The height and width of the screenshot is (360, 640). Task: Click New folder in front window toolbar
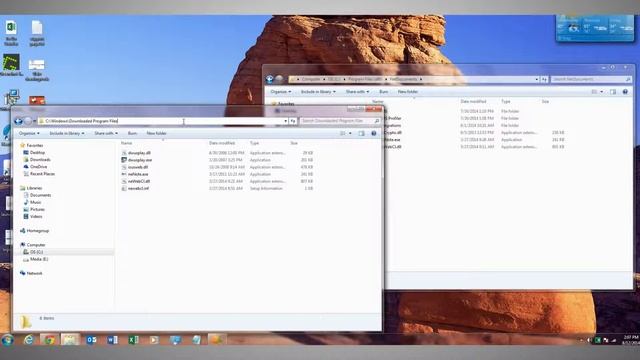[x=156, y=133]
